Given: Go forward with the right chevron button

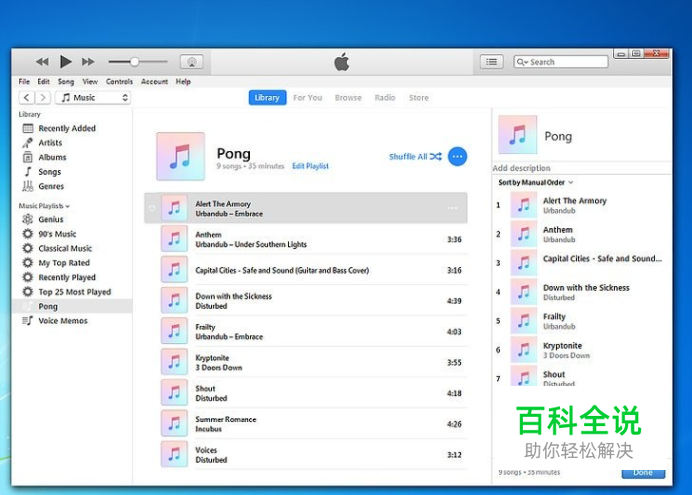Looking at the screenshot, I should tap(42, 98).
